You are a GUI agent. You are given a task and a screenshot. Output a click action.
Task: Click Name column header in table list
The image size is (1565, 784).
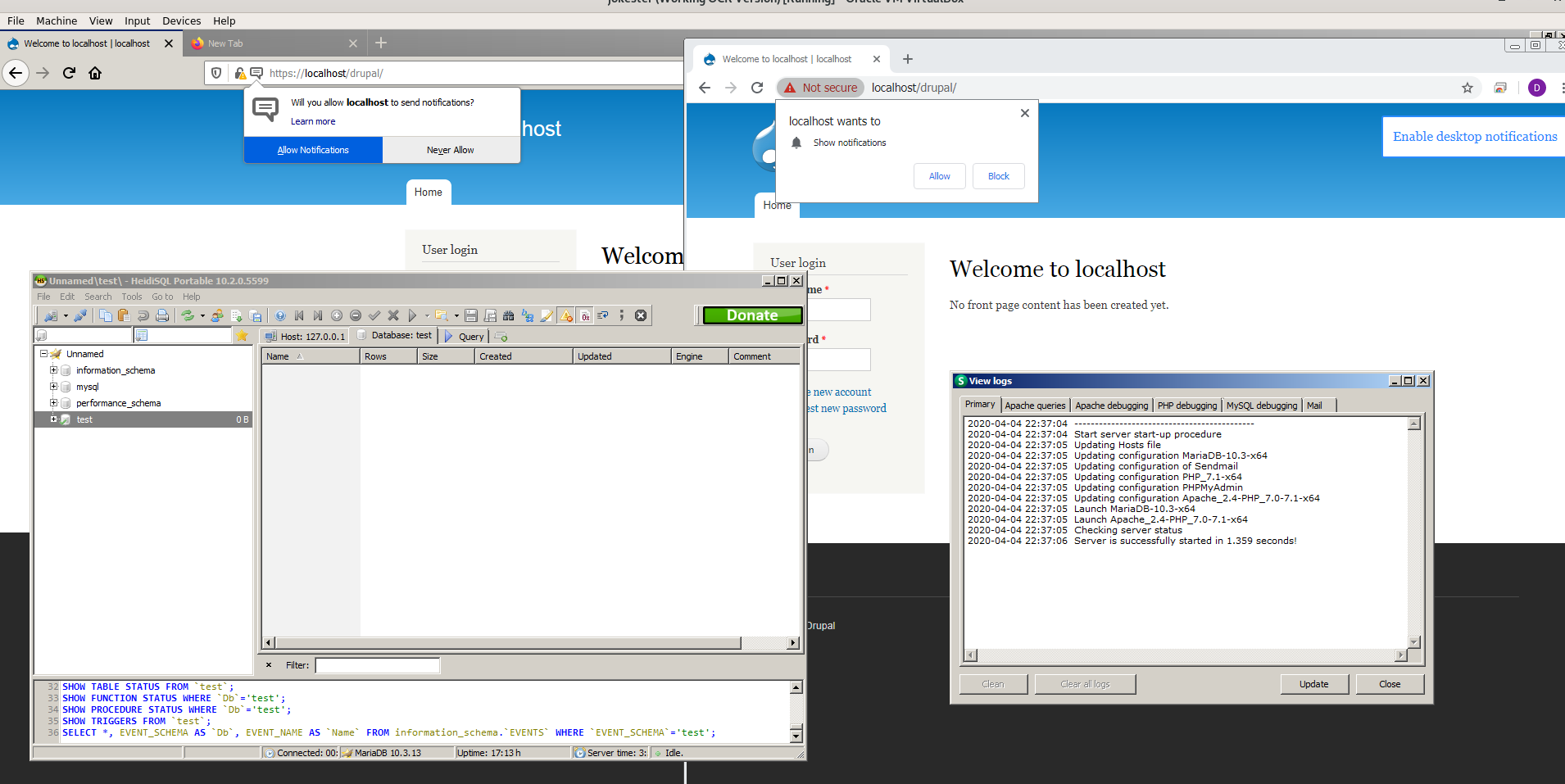coord(311,356)
